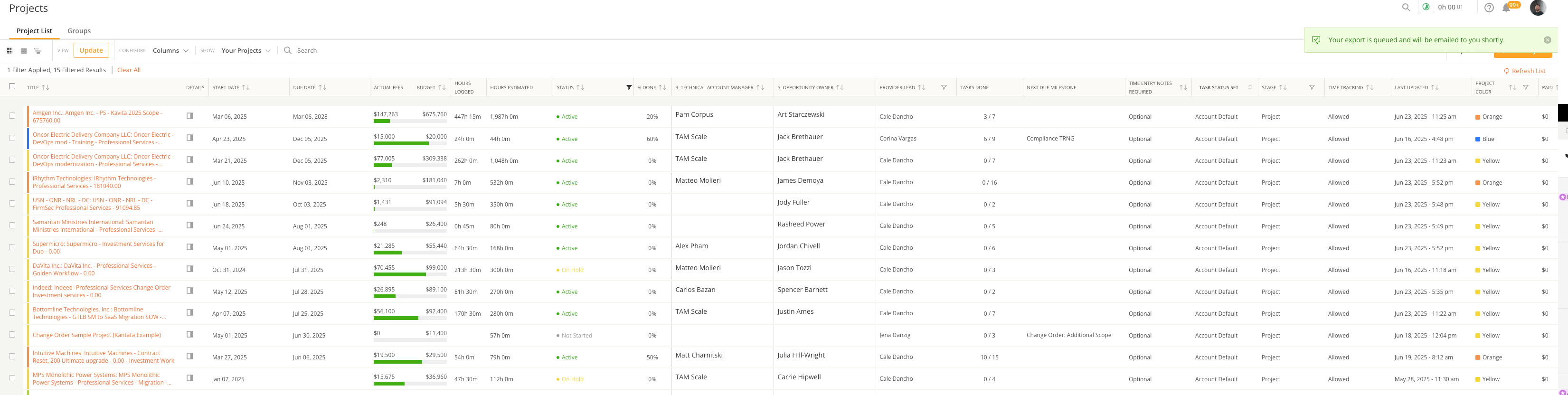Open the Supermicro Investment Services project link

click(x=98, y=248)
